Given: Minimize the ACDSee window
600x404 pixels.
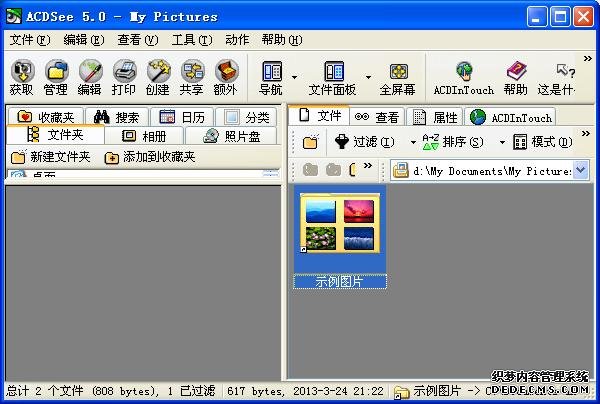Looking at the screenshot, I should pos(536,16).
